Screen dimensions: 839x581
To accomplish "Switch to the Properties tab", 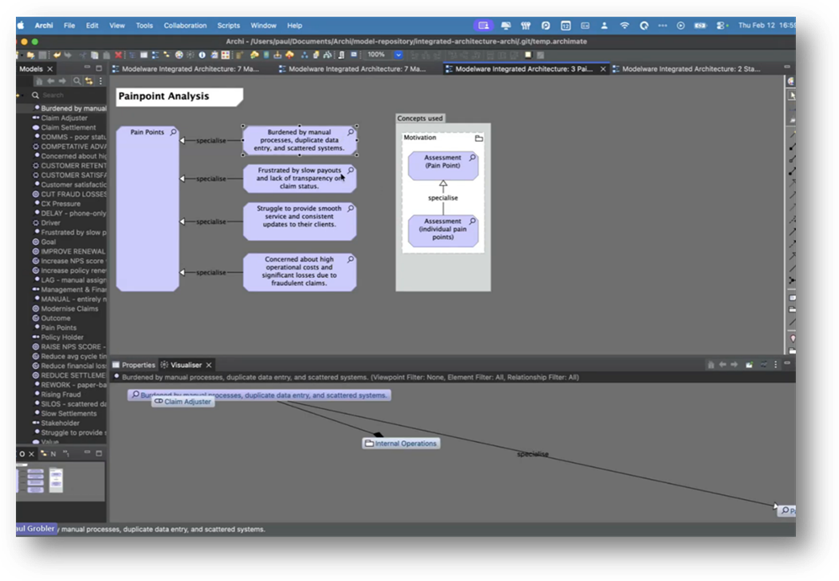I will point(133,365).
